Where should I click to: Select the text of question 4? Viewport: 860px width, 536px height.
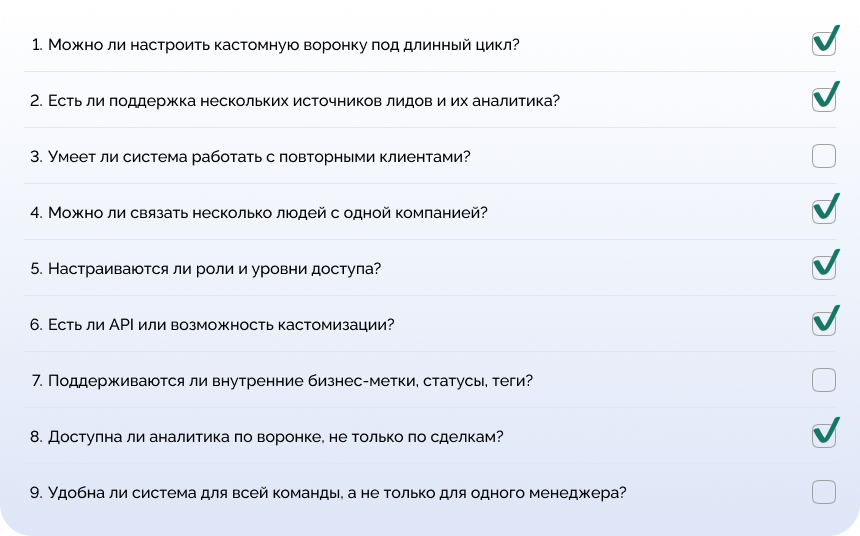[259, 213]
